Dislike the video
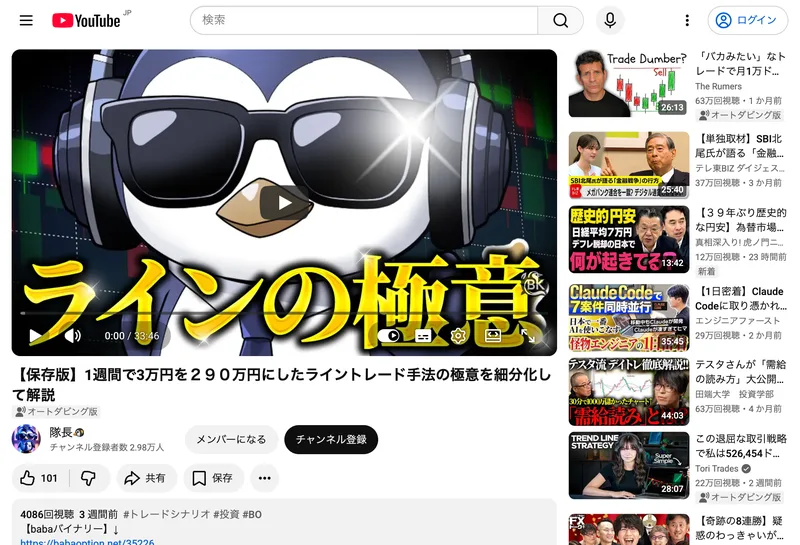The height and width of the screenshot is (545, 800). click(89, 478)
